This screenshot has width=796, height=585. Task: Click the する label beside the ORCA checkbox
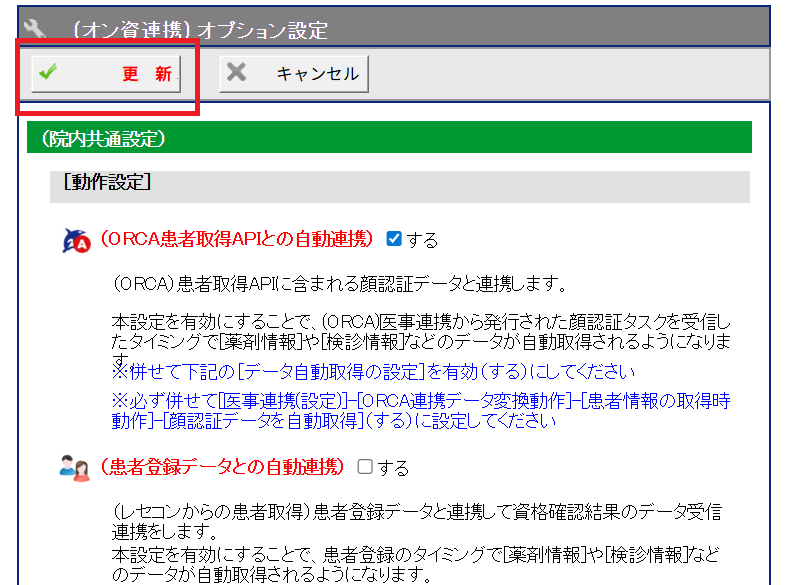coord(422,240)
